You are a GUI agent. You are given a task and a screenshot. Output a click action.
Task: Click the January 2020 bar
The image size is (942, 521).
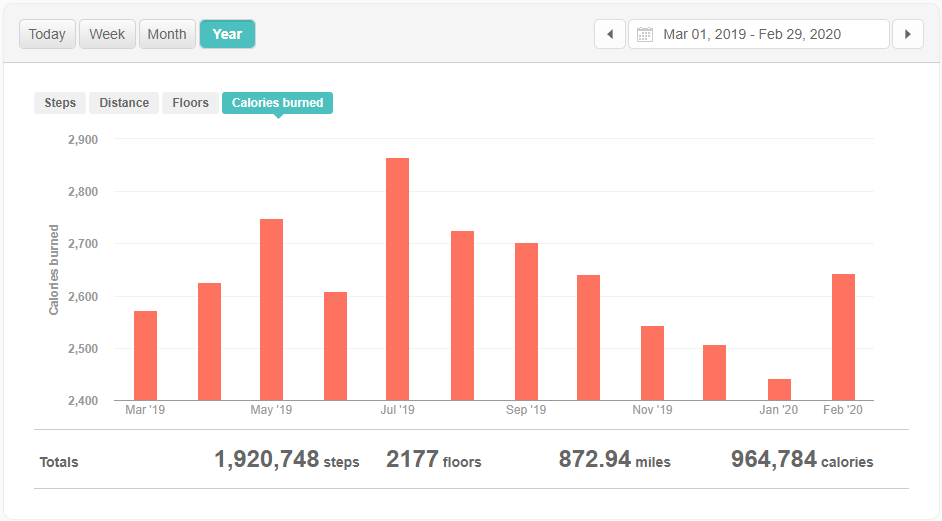[x=779, y=390]
